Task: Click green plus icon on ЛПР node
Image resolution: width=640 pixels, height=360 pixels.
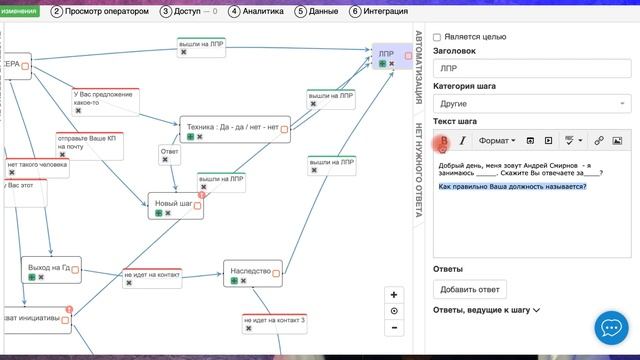Action: (382, 64)
